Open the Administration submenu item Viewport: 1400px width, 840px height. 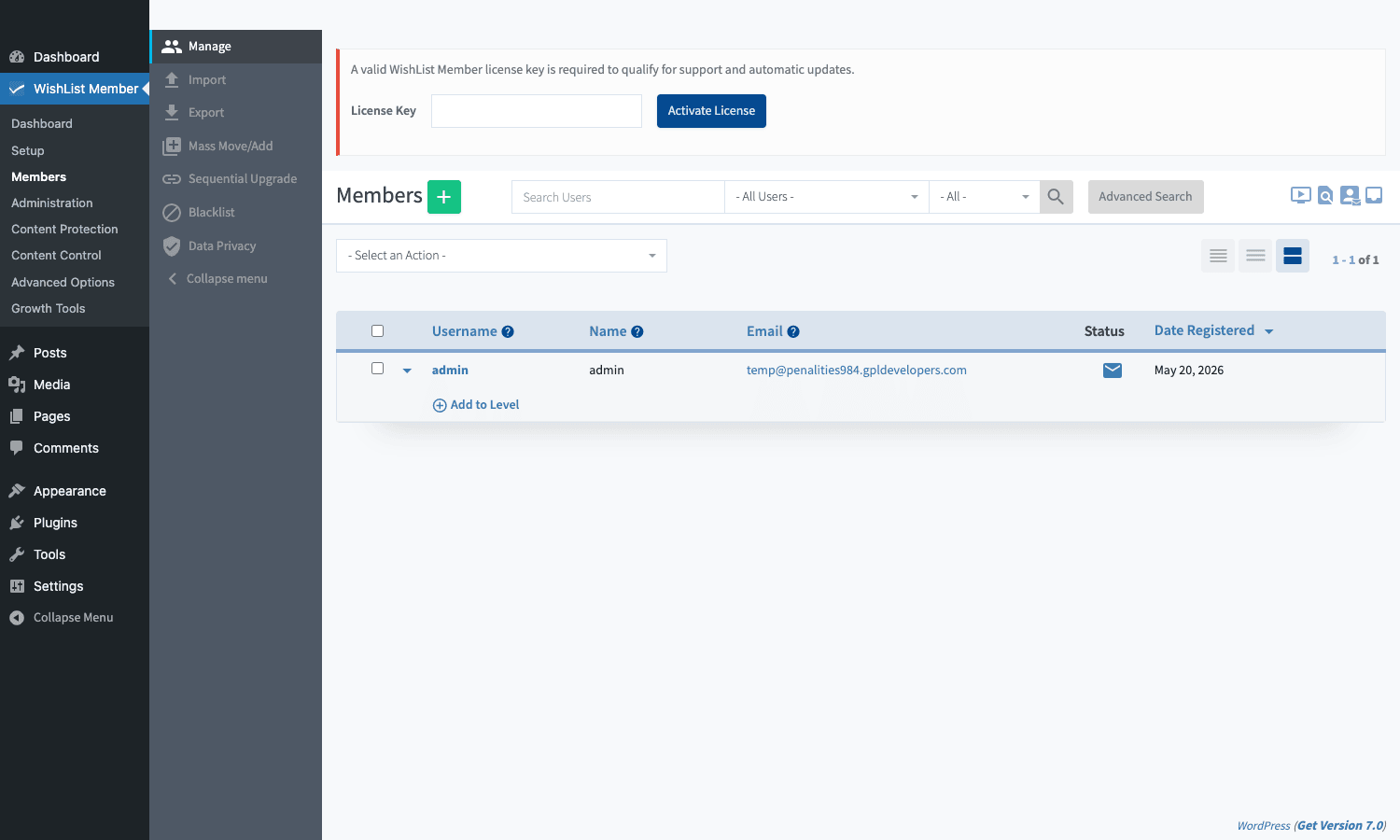click(x=52, y=203)
